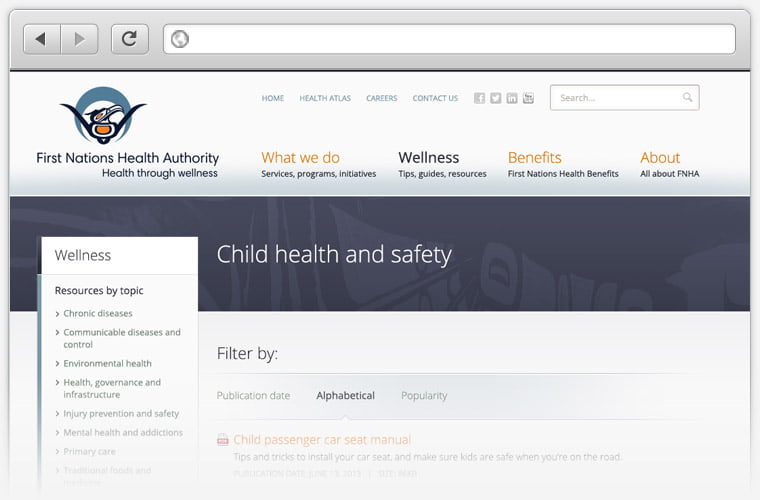This screenshot has width=760, height=500.
Task: Click the chevron beside Environmental health
Action: (57, 364)
